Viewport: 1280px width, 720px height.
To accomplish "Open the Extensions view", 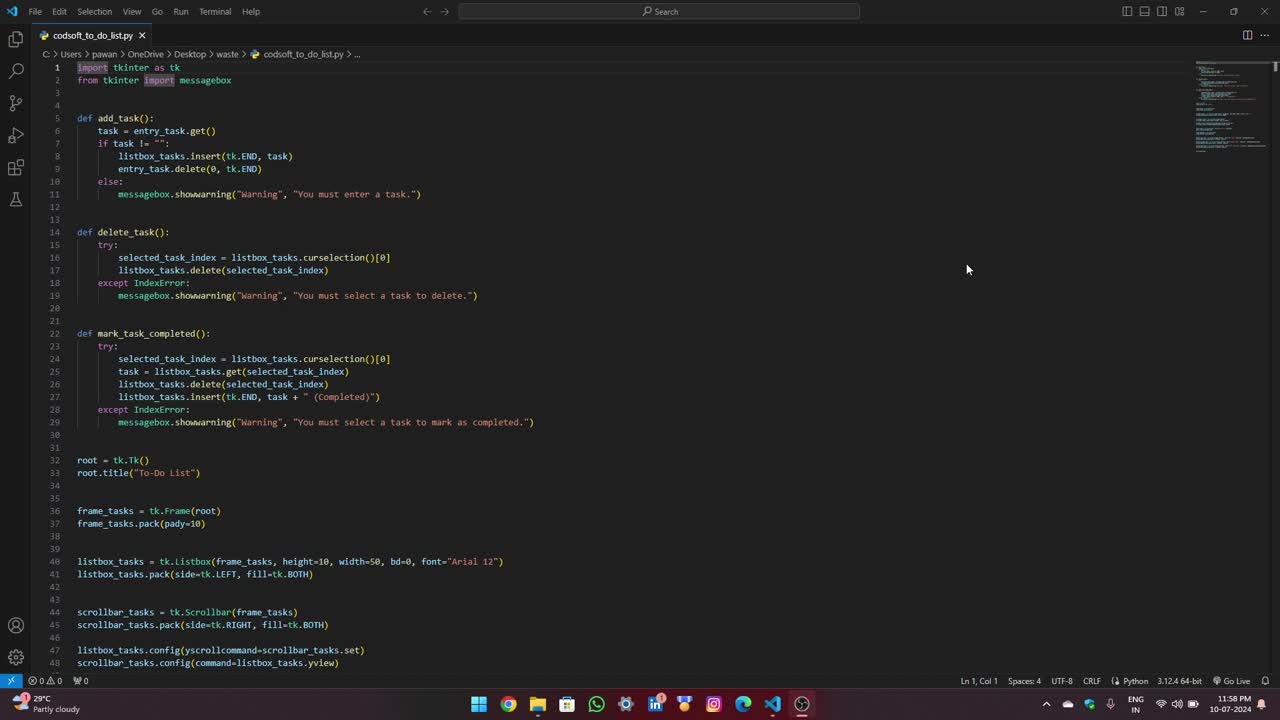I will click(x=15, y=167).
